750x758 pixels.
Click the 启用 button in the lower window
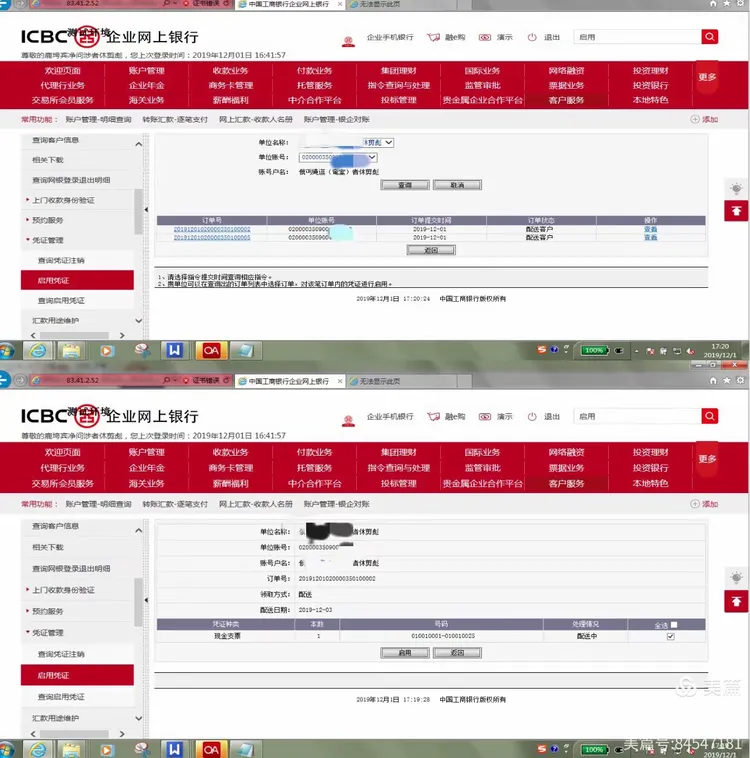[405, 653]
